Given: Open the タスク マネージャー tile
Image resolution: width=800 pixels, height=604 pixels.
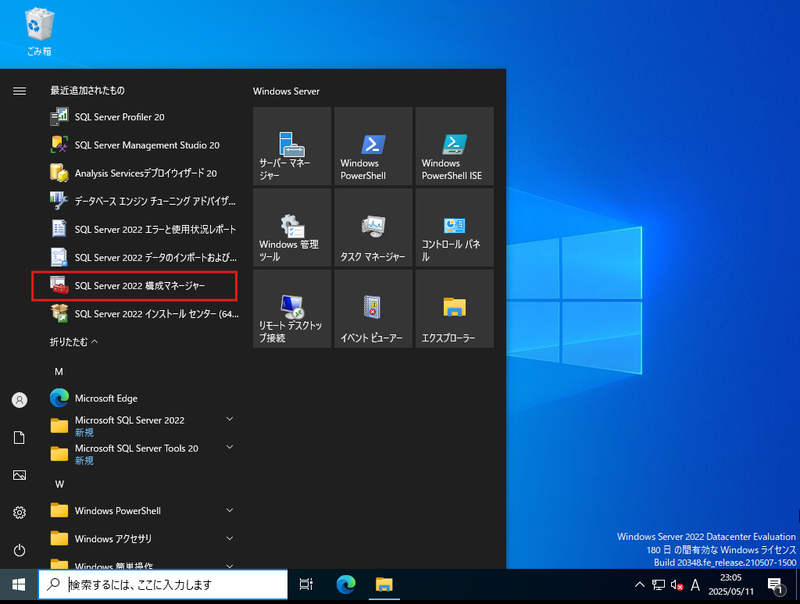Looking at the screenshot, I should click(x=373, y=227).
